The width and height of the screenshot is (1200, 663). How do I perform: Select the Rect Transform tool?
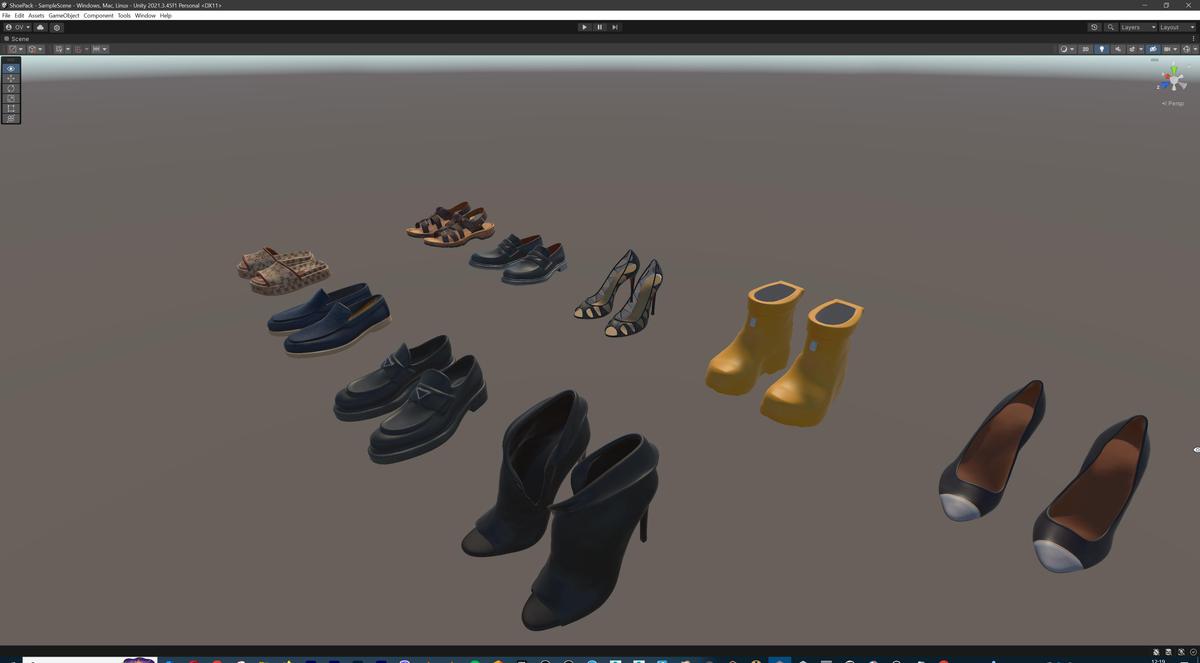pyautogui.click(x=10, y=108)
